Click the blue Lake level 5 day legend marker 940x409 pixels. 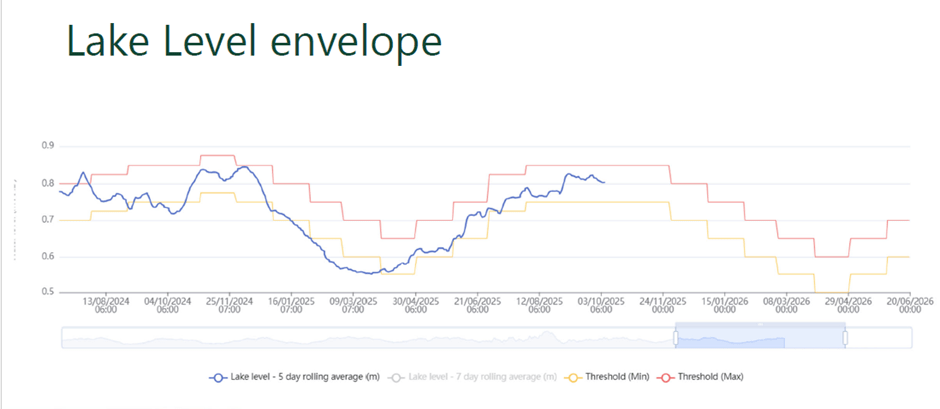click(x=219, y=377)
